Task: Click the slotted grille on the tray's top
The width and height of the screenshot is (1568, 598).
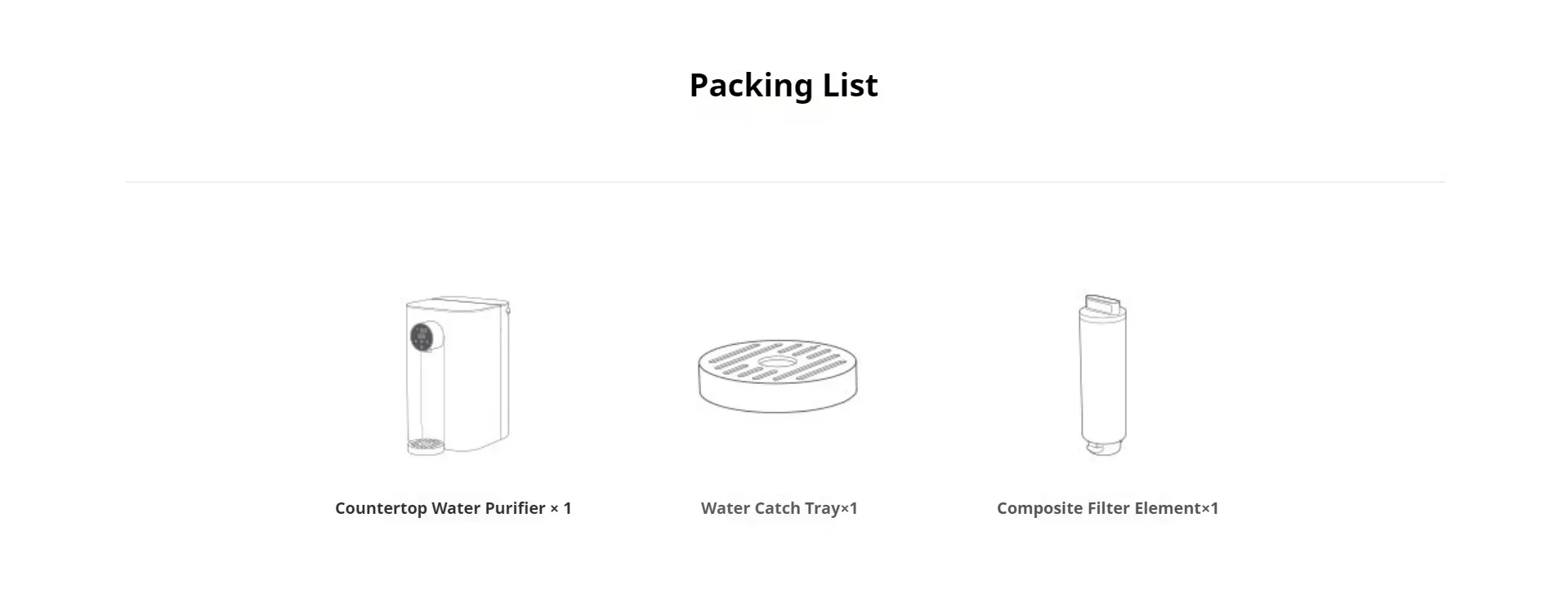Action: 778,362
